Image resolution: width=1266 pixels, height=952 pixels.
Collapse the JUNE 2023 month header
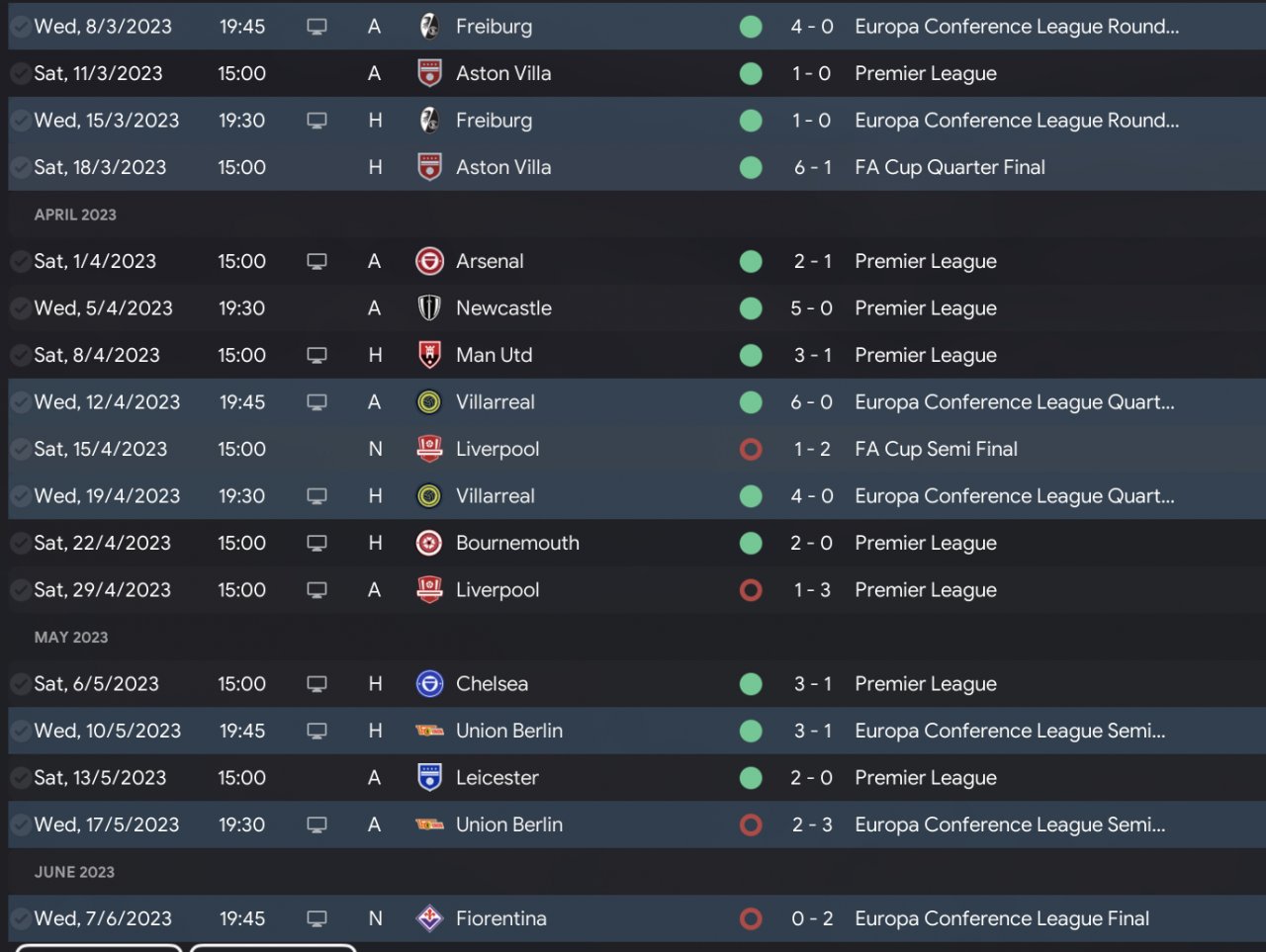coord(74,872)
